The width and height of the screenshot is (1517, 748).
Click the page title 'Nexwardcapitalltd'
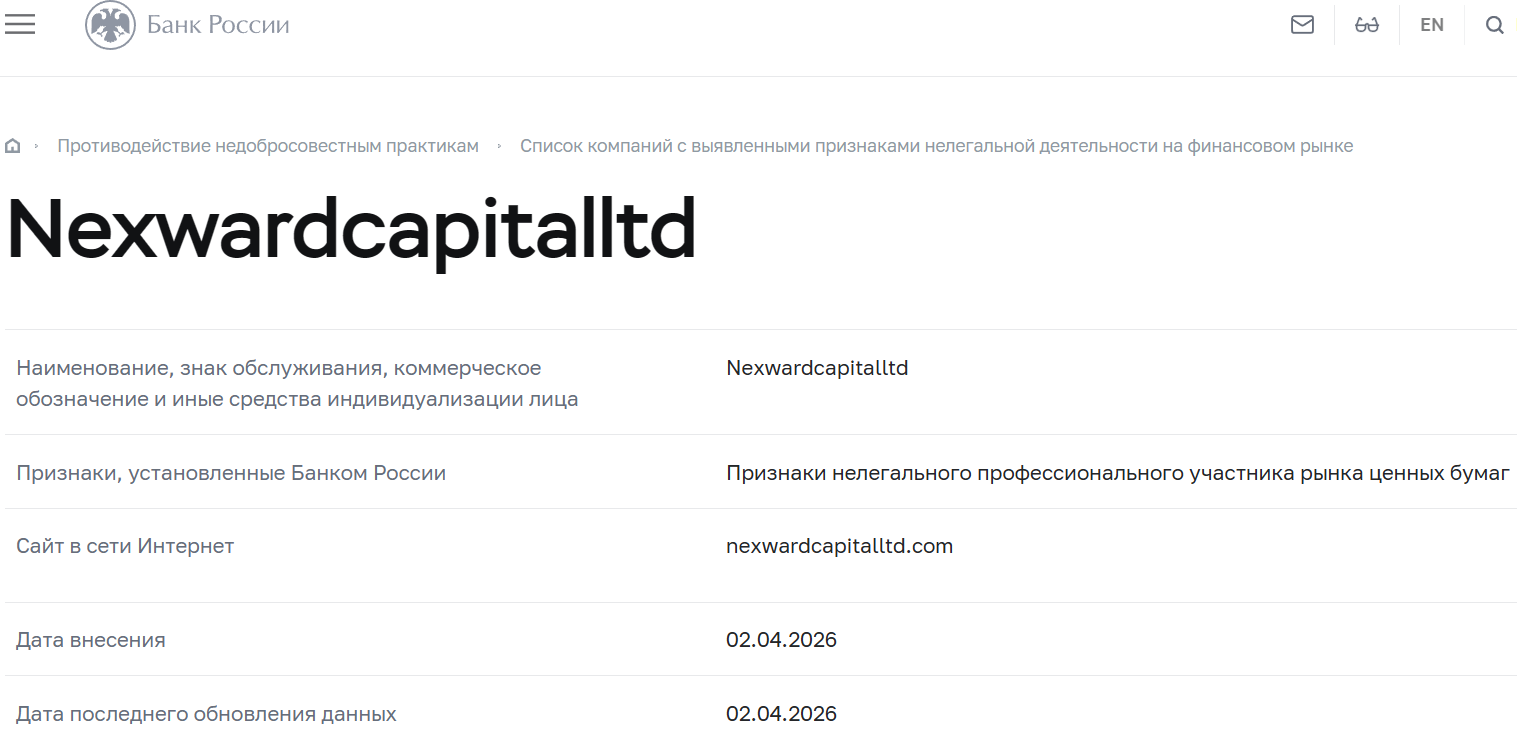pyautogui.click(x=350, y=228)
